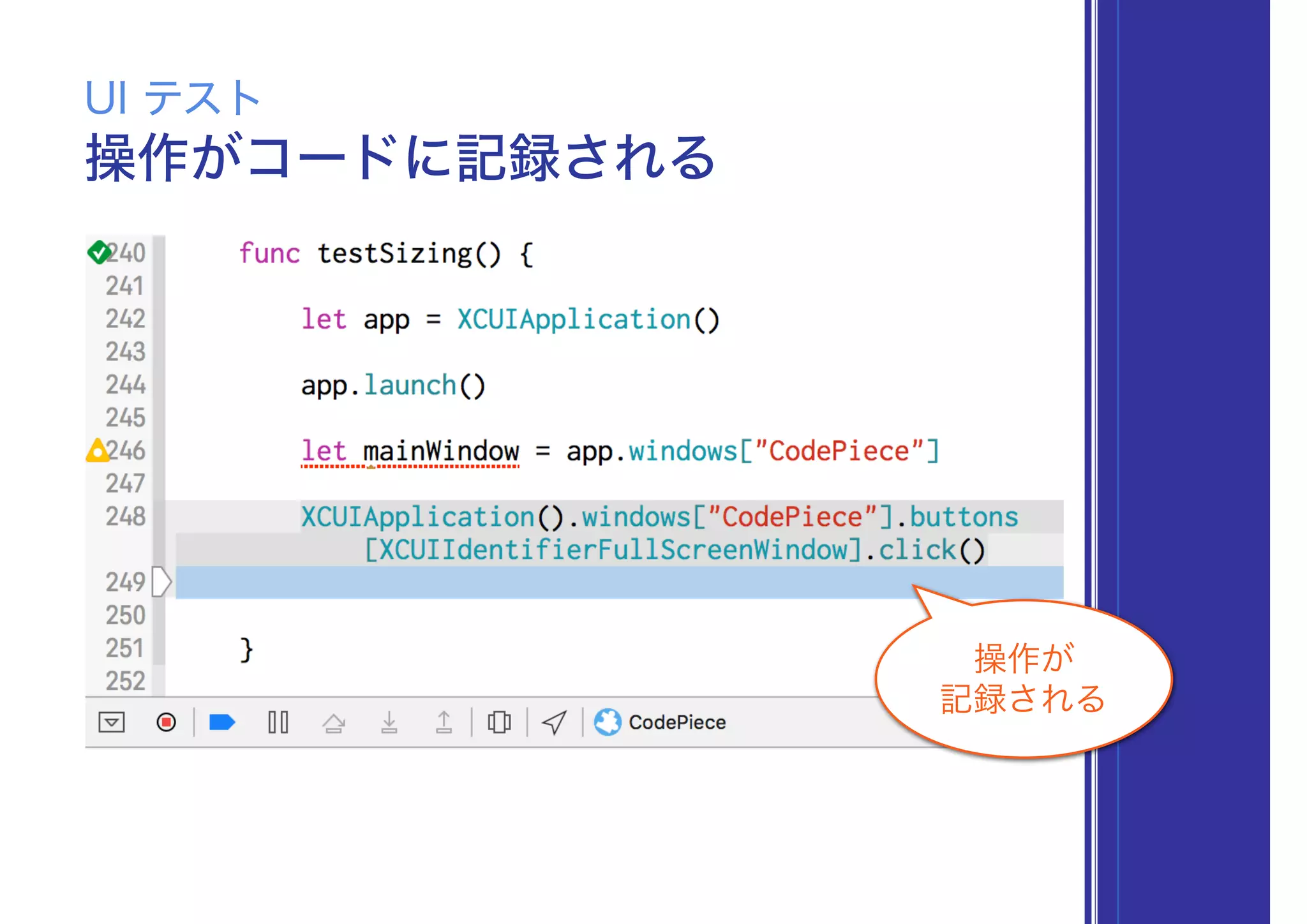The width and height of the screenshot is (1307, 924).
Task: Click green test success diamond at line 240
Action: click(99, 252)
